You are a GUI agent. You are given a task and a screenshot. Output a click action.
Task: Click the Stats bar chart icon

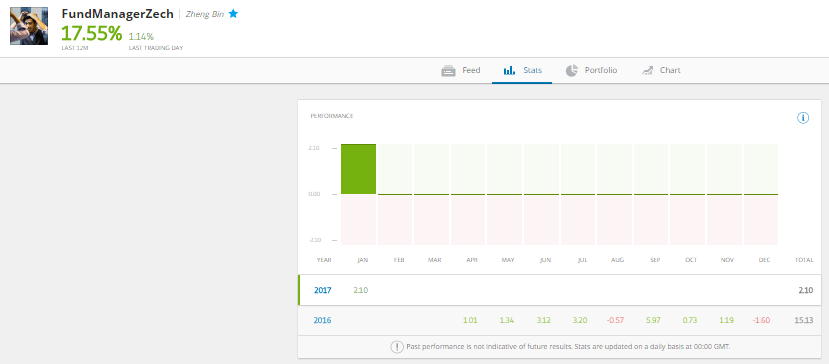[x=509, y=70]
